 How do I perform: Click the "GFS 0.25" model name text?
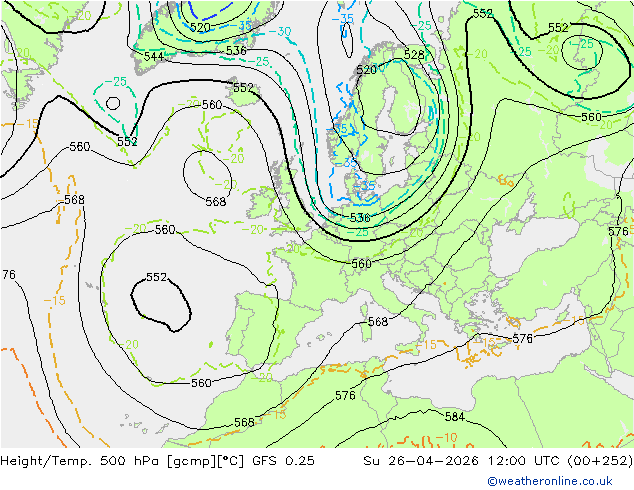point(283,461)
